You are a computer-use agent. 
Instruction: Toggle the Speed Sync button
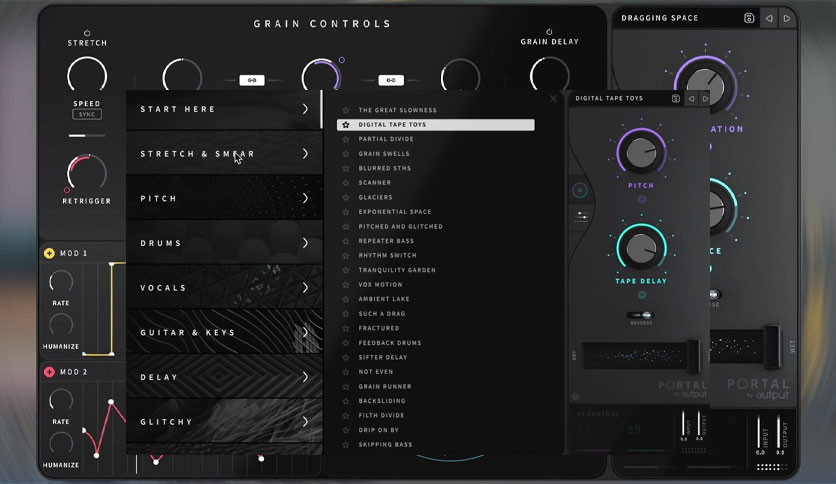pos(86,114)
